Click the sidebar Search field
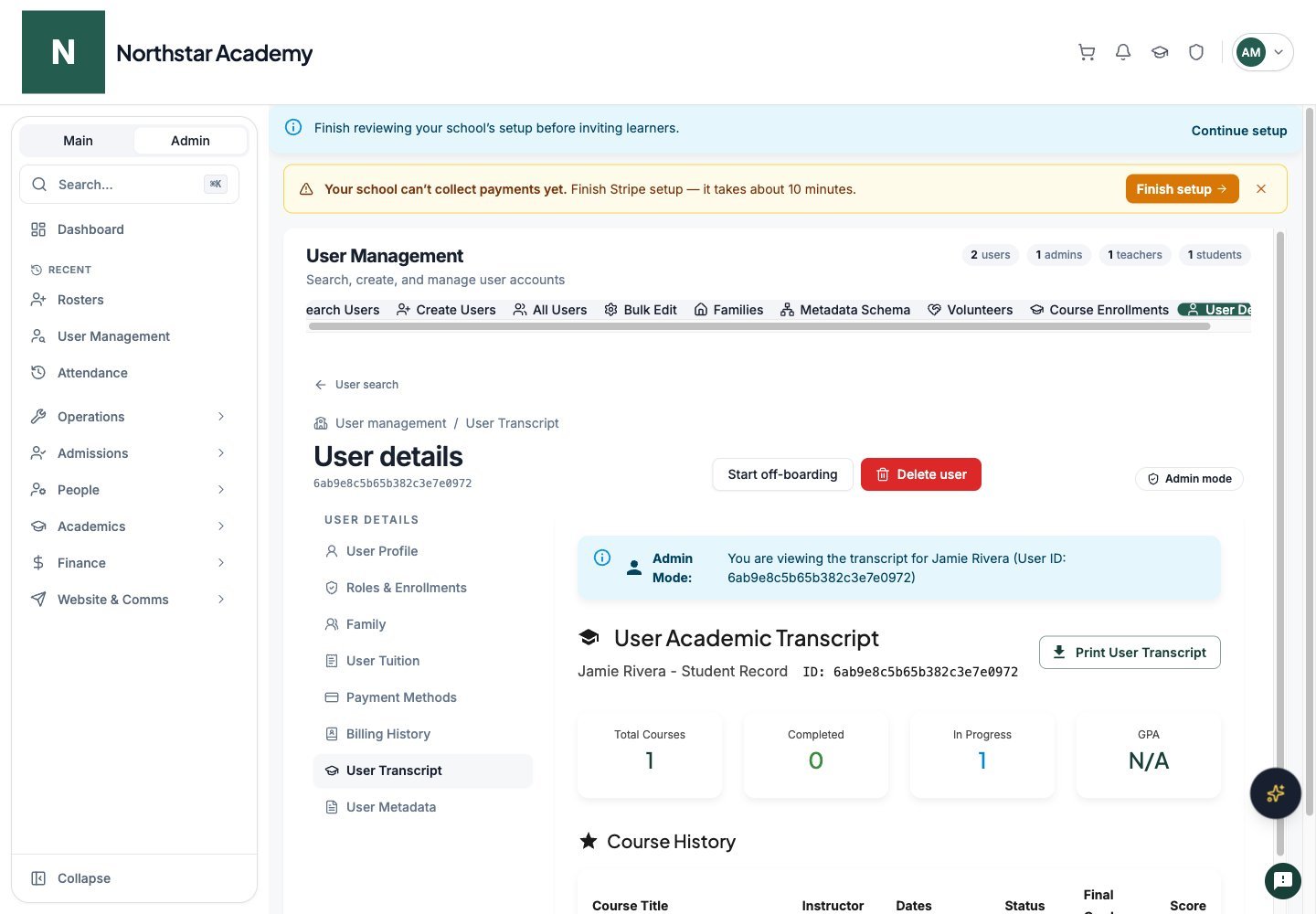The width and height of the screenshot is (1316, 914). [x=129, y=185]
